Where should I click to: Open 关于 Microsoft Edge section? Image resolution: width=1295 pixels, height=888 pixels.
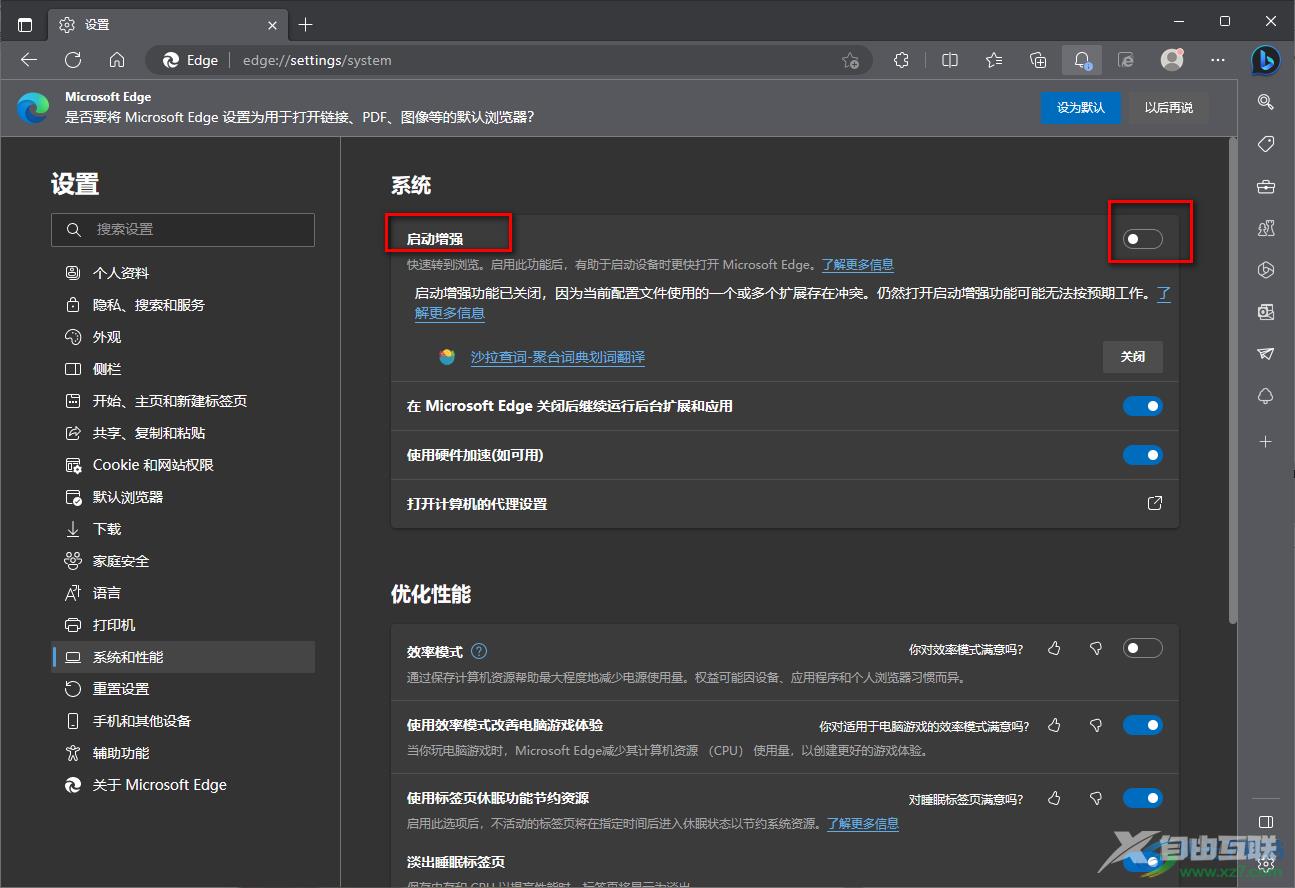183,785
